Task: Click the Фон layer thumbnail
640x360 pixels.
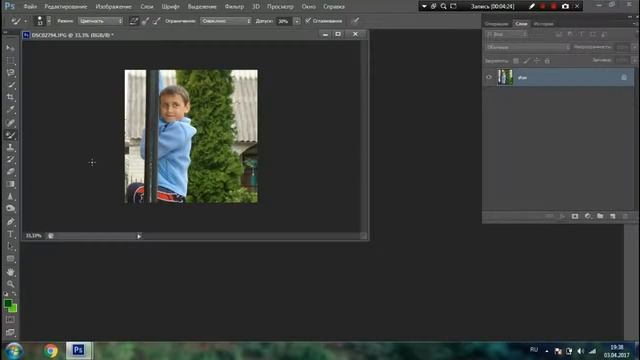Action: pos(505,77)
